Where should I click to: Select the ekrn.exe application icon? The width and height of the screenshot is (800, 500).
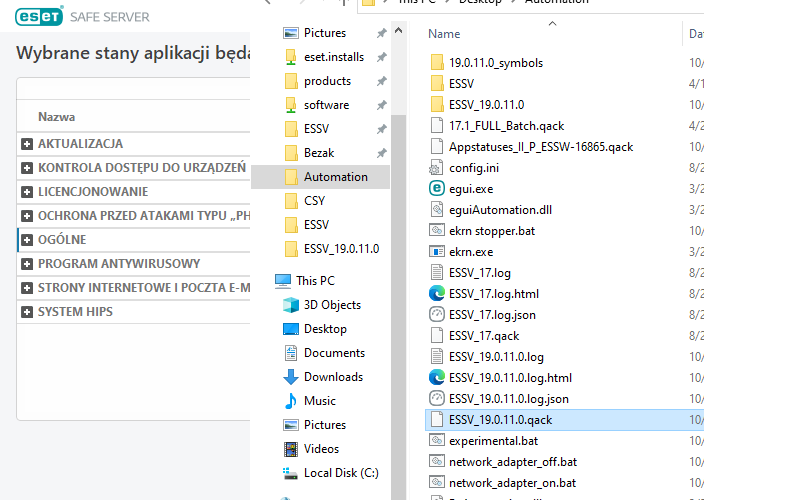(436, 252)
